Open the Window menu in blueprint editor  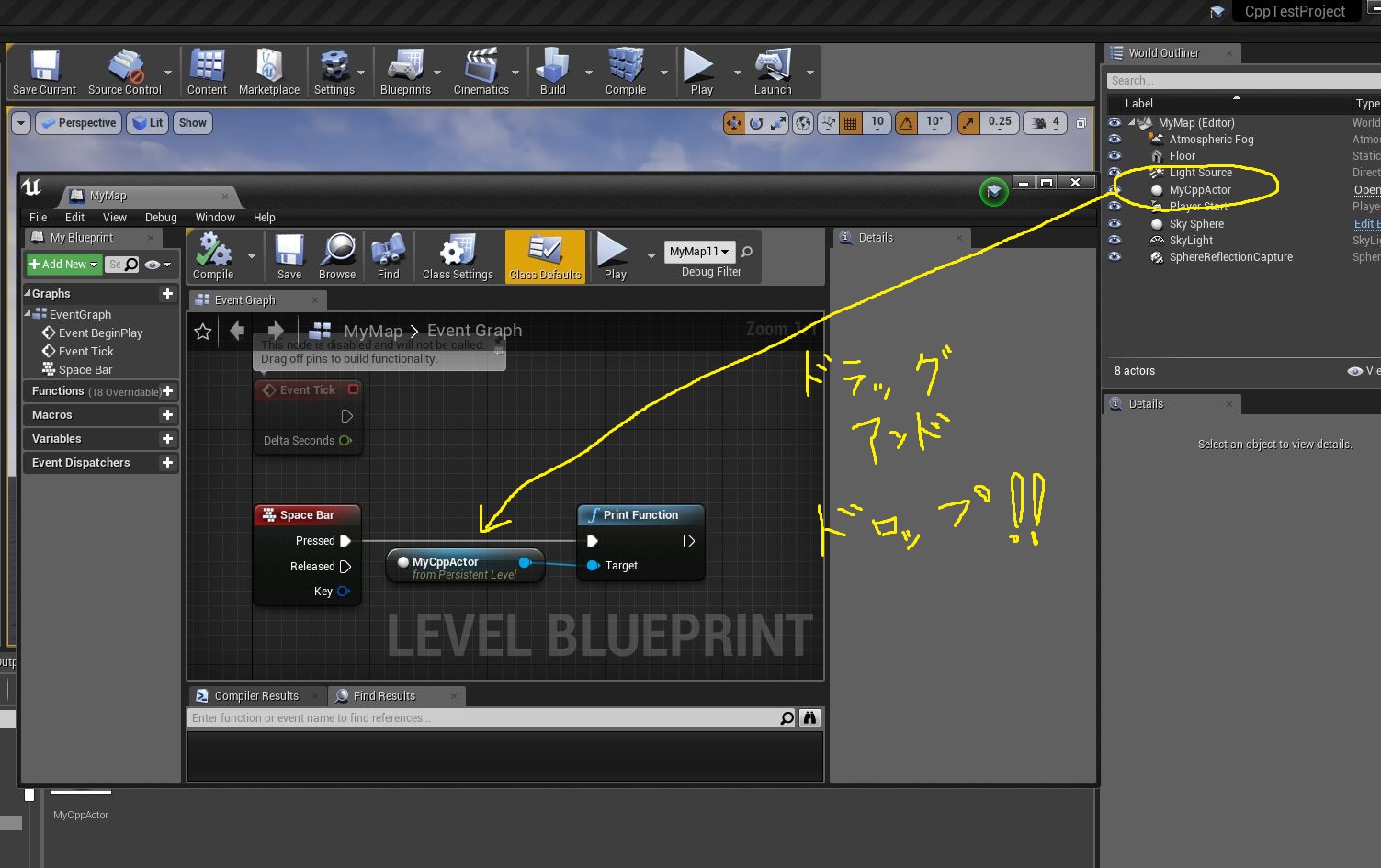tap(215, 218)
